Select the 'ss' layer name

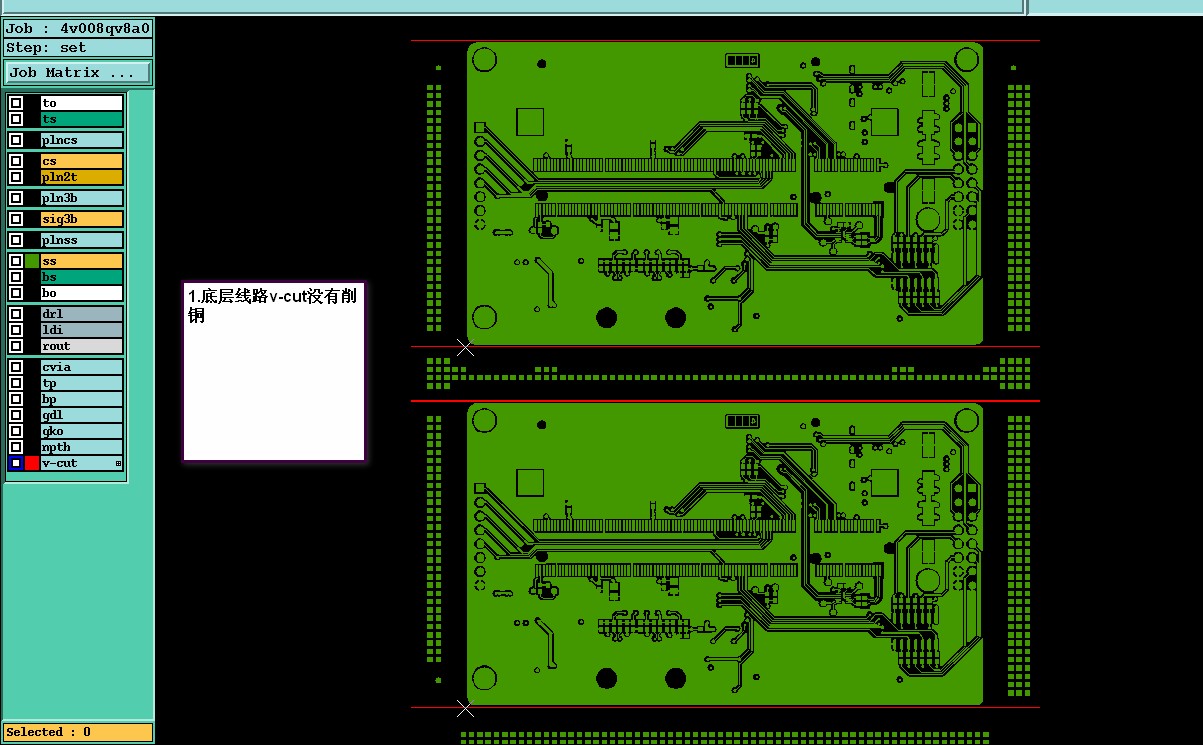tap(82, 261)
